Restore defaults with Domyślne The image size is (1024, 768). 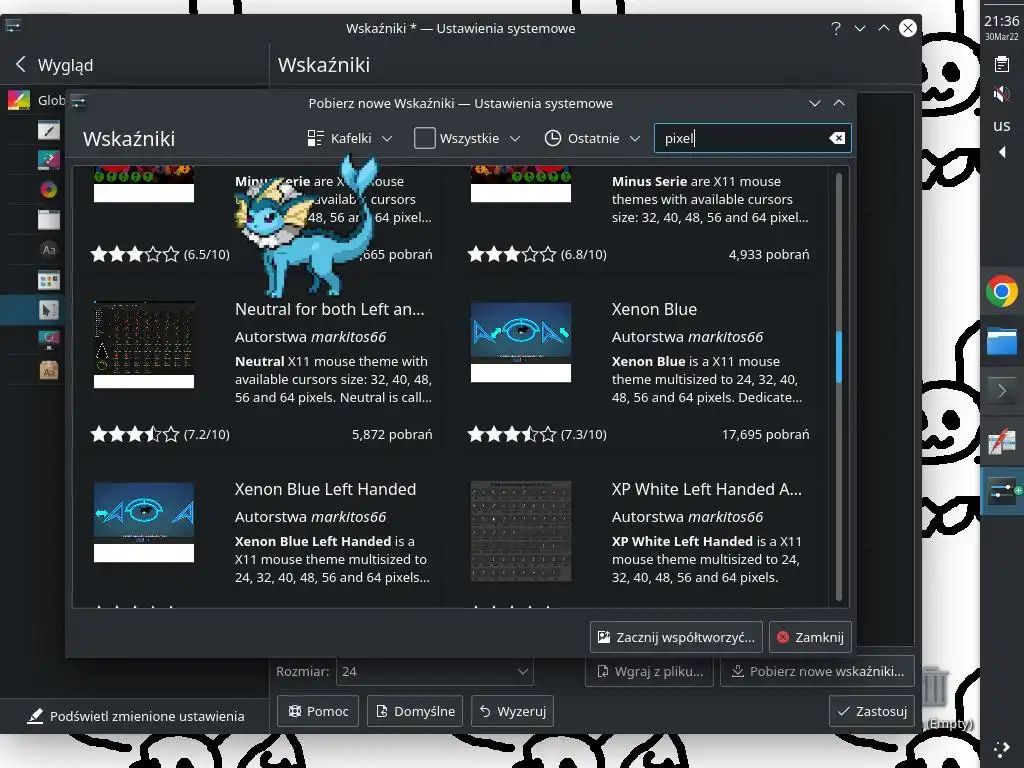tap(415, 711)
